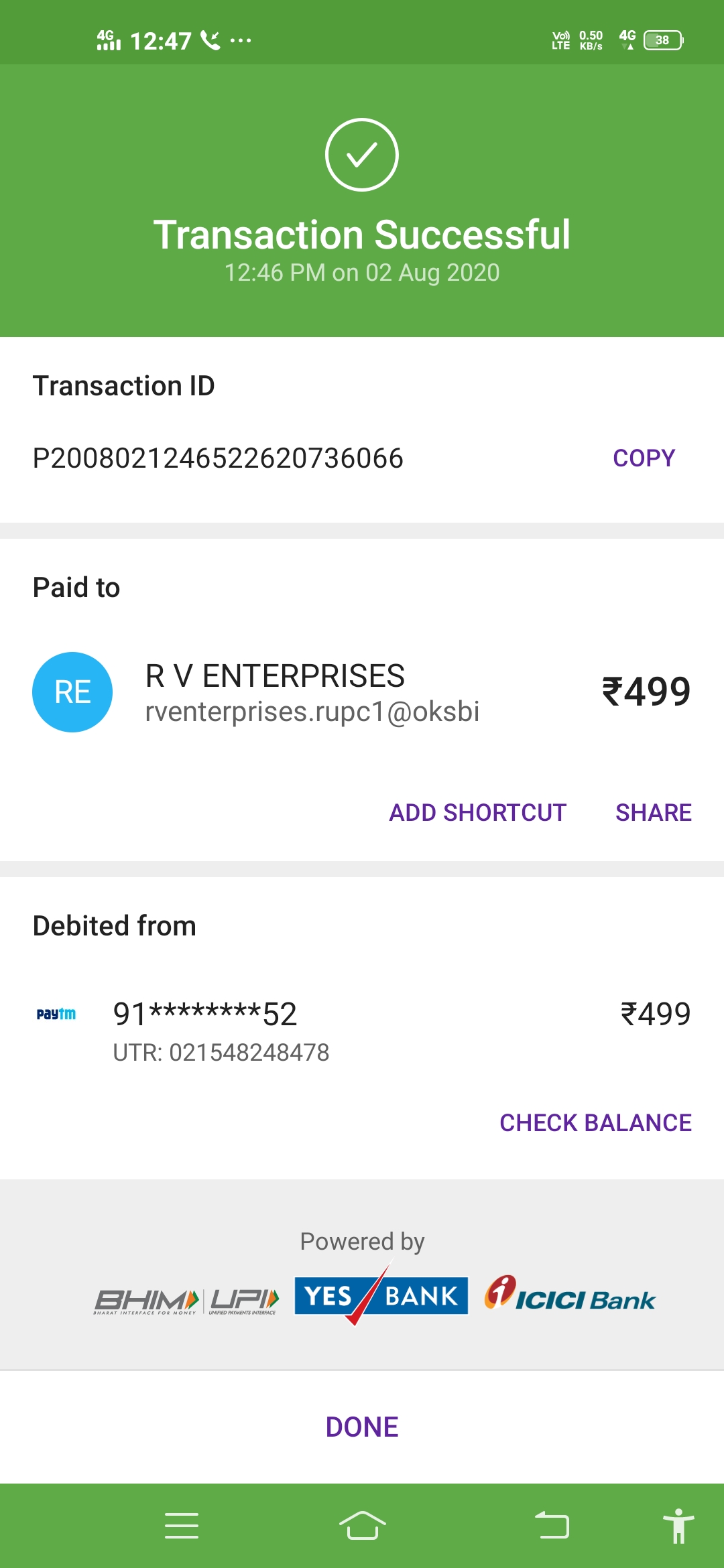
Task: Copy the Transaction ID
Action: click(x=644, y=458)
